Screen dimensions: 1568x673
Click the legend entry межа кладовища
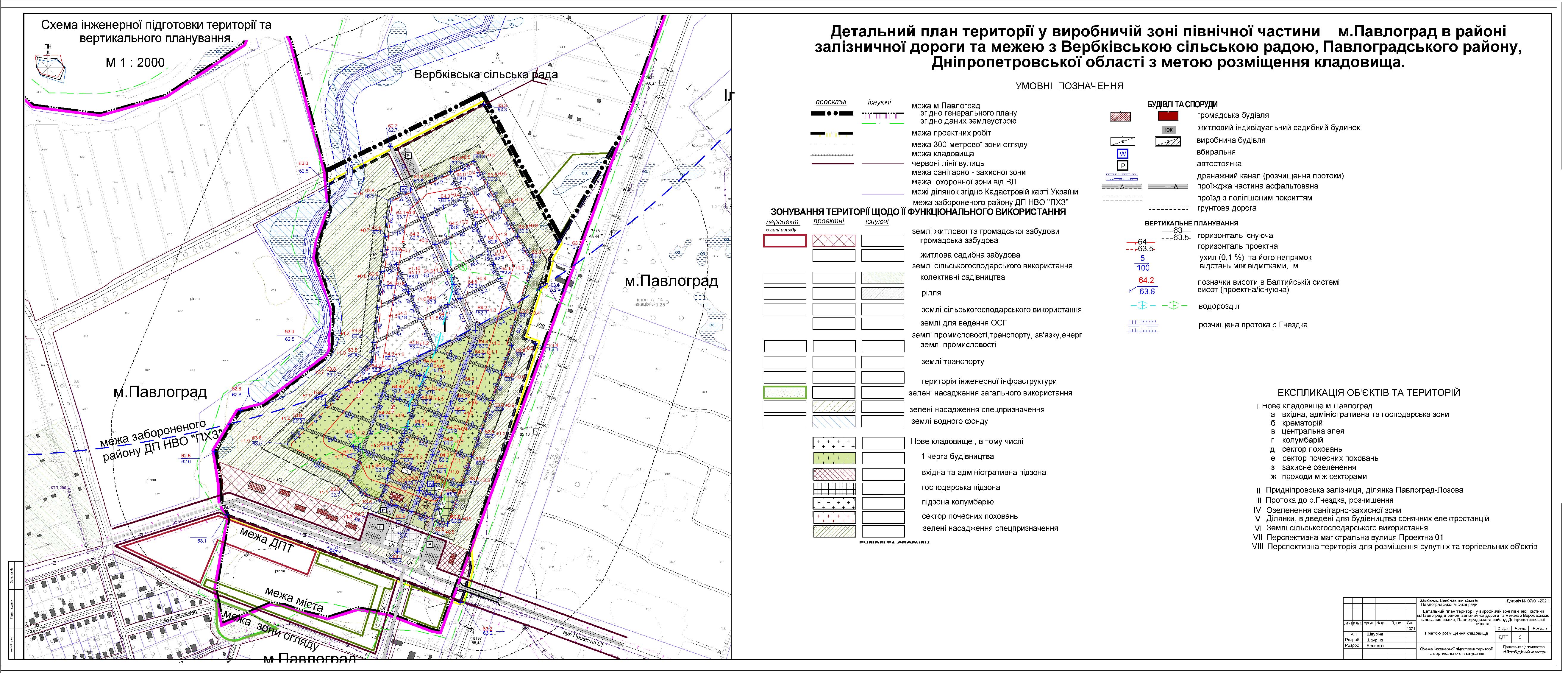[943, 154]
